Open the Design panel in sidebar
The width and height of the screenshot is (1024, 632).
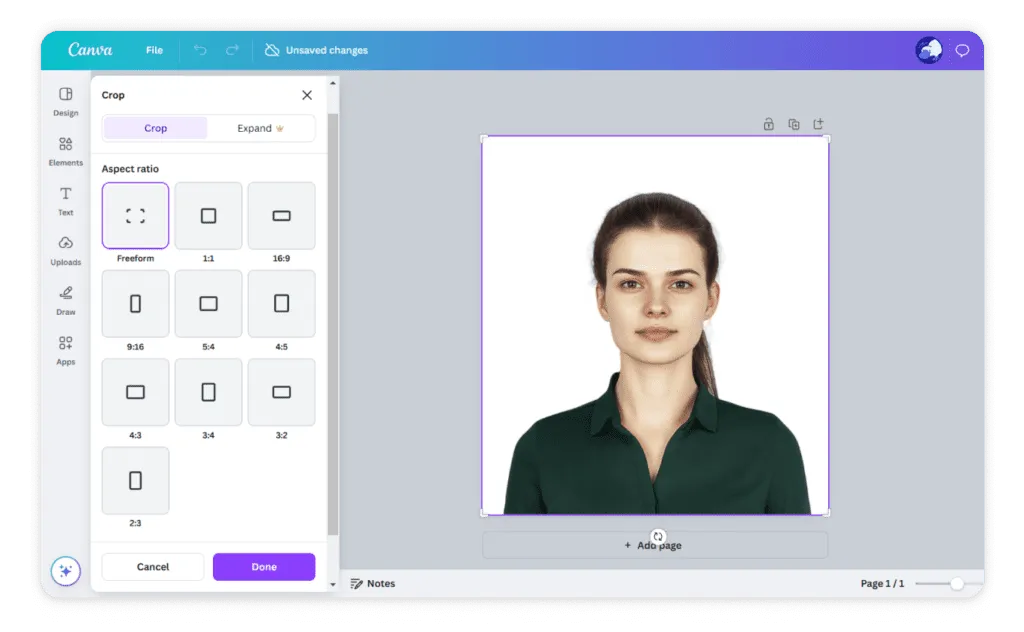pos(66,99)
